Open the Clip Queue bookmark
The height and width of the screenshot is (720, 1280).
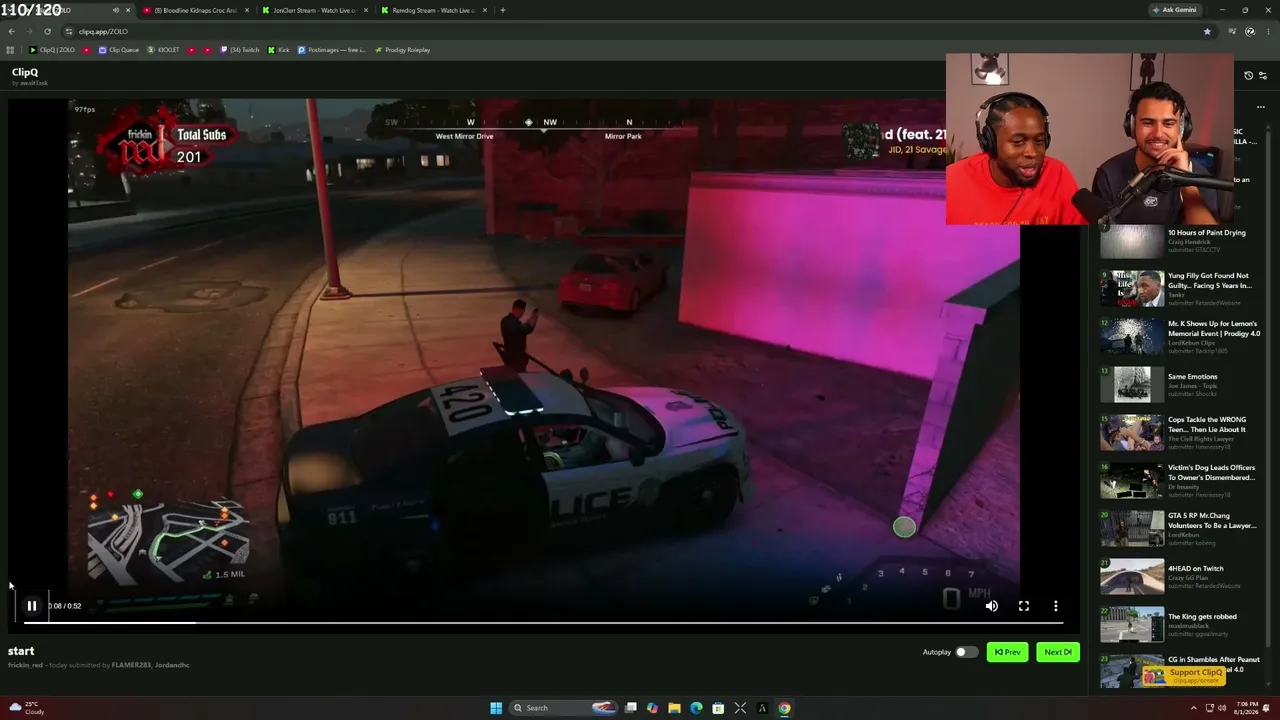119,50
